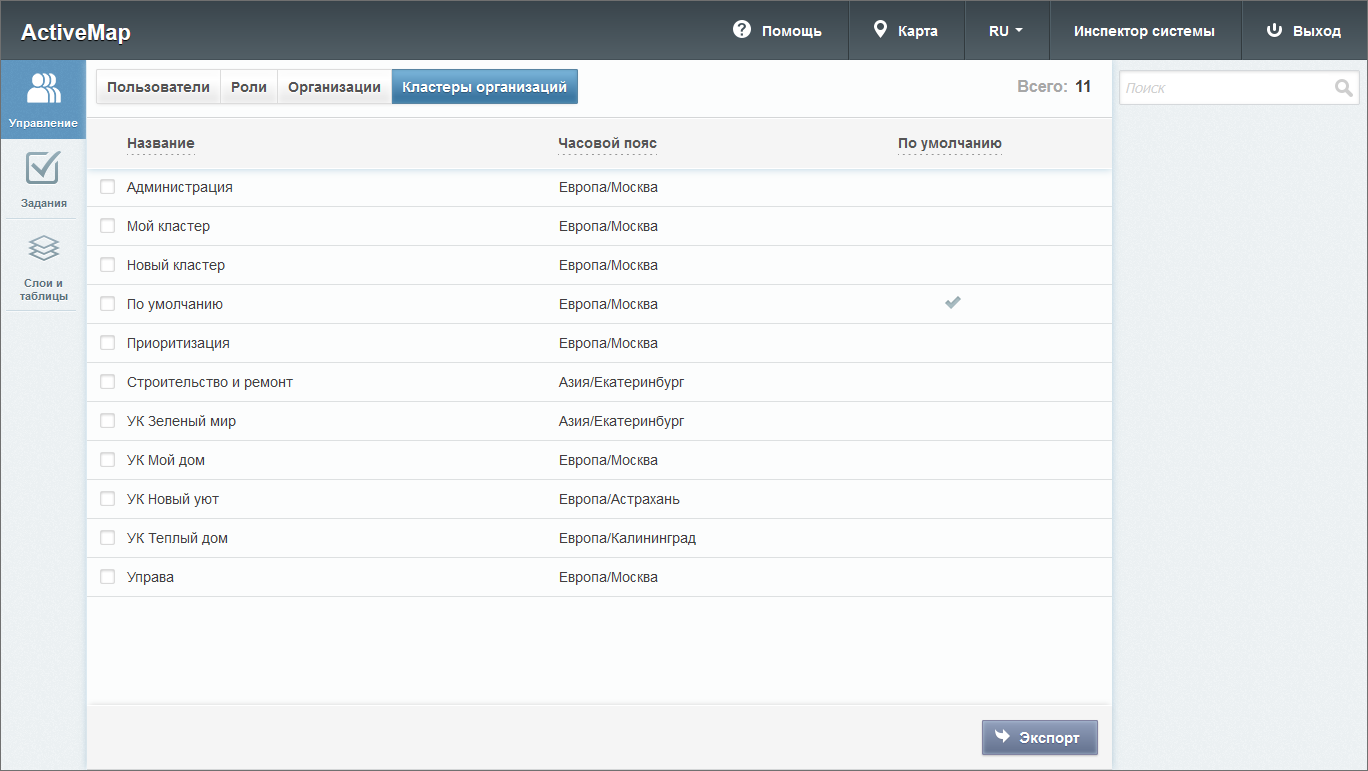Check the Администрация cluster checkbox
Image resolution: width=1368 pixels, height=771 pixels.
tap(108, 187)
